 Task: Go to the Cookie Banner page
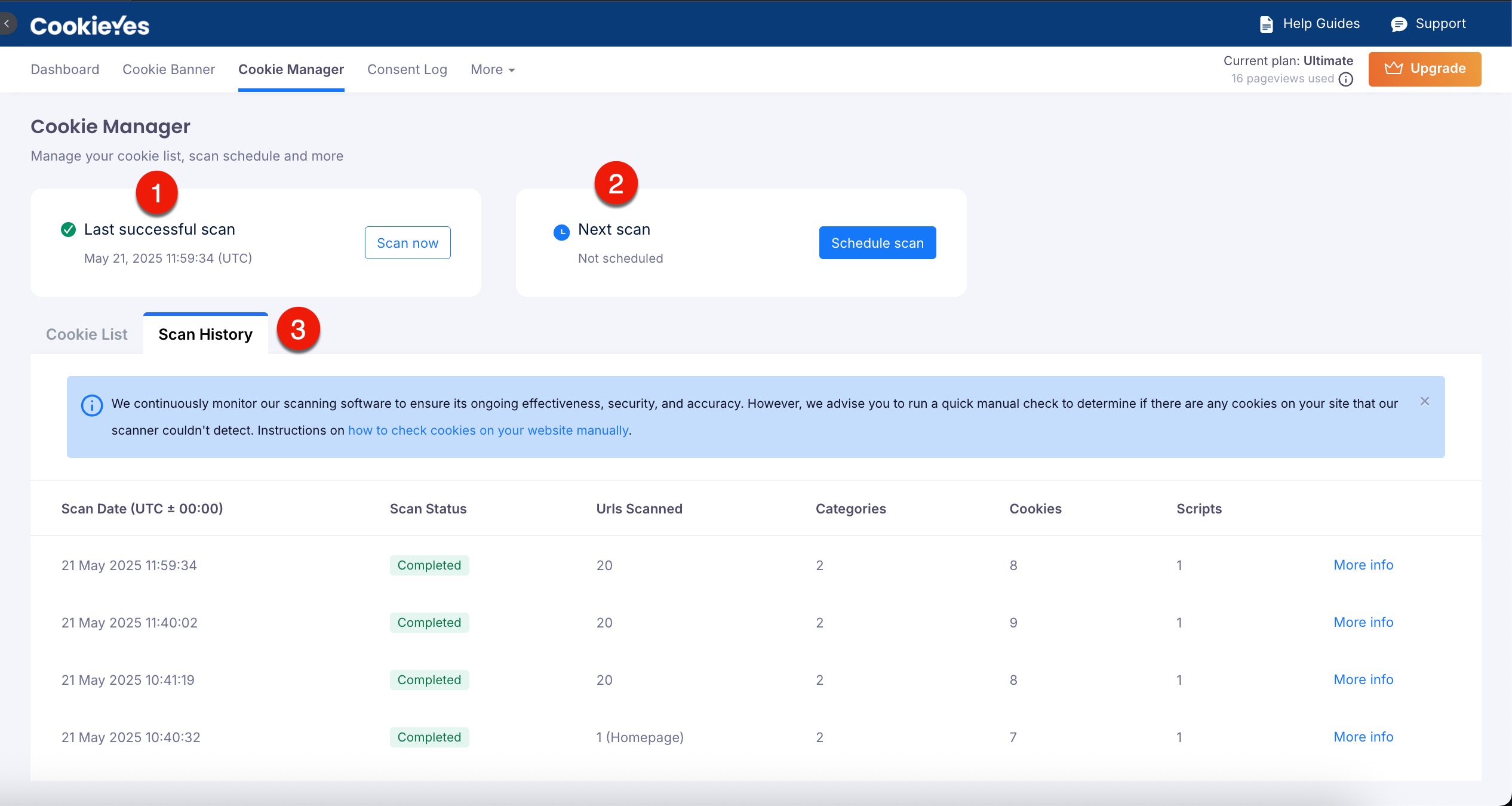168,70
